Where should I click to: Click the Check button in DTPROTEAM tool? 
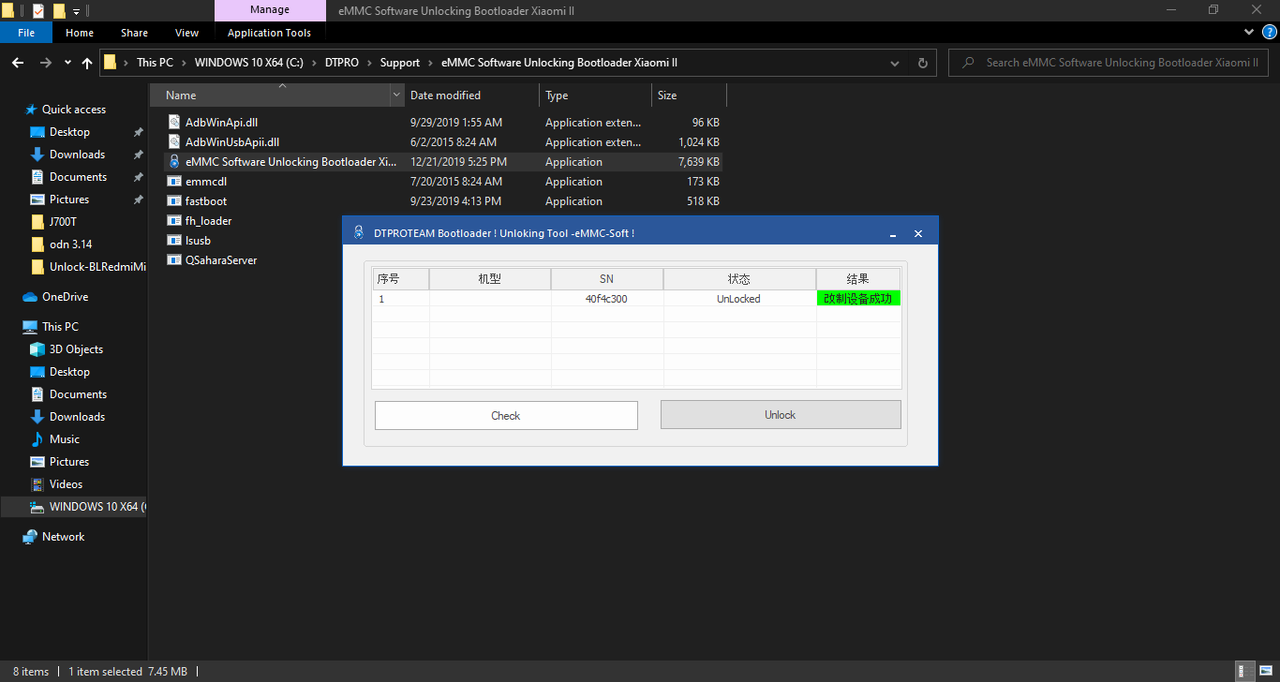tap(506, 415)
